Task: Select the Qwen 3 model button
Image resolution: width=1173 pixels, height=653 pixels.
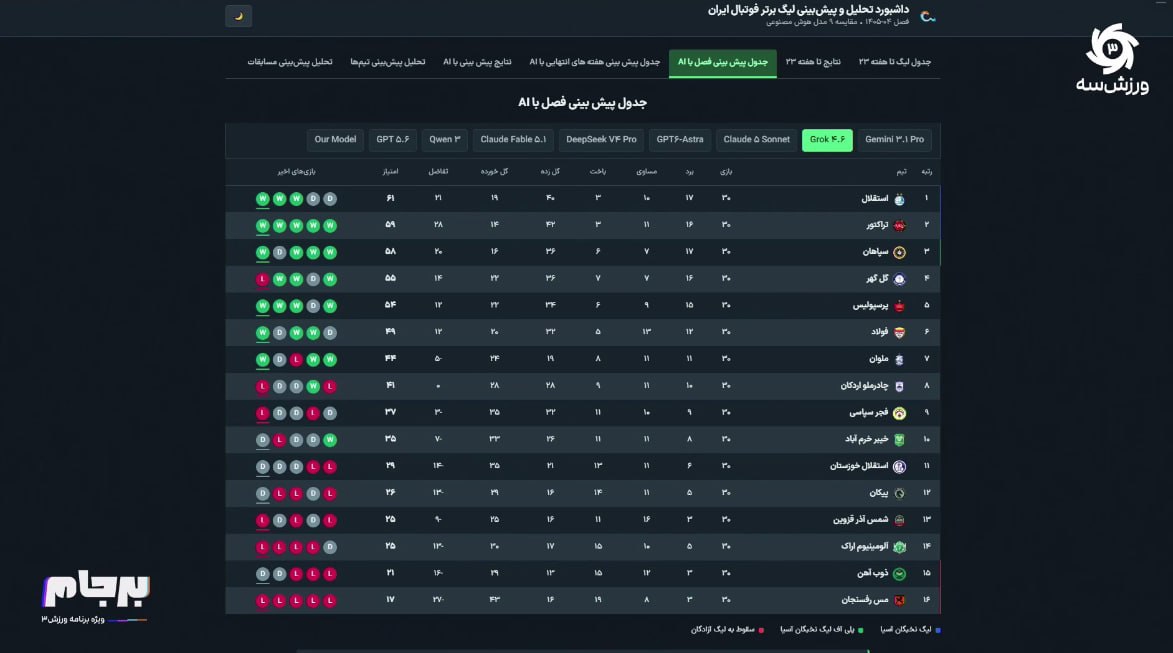Action: click(444, 140)
